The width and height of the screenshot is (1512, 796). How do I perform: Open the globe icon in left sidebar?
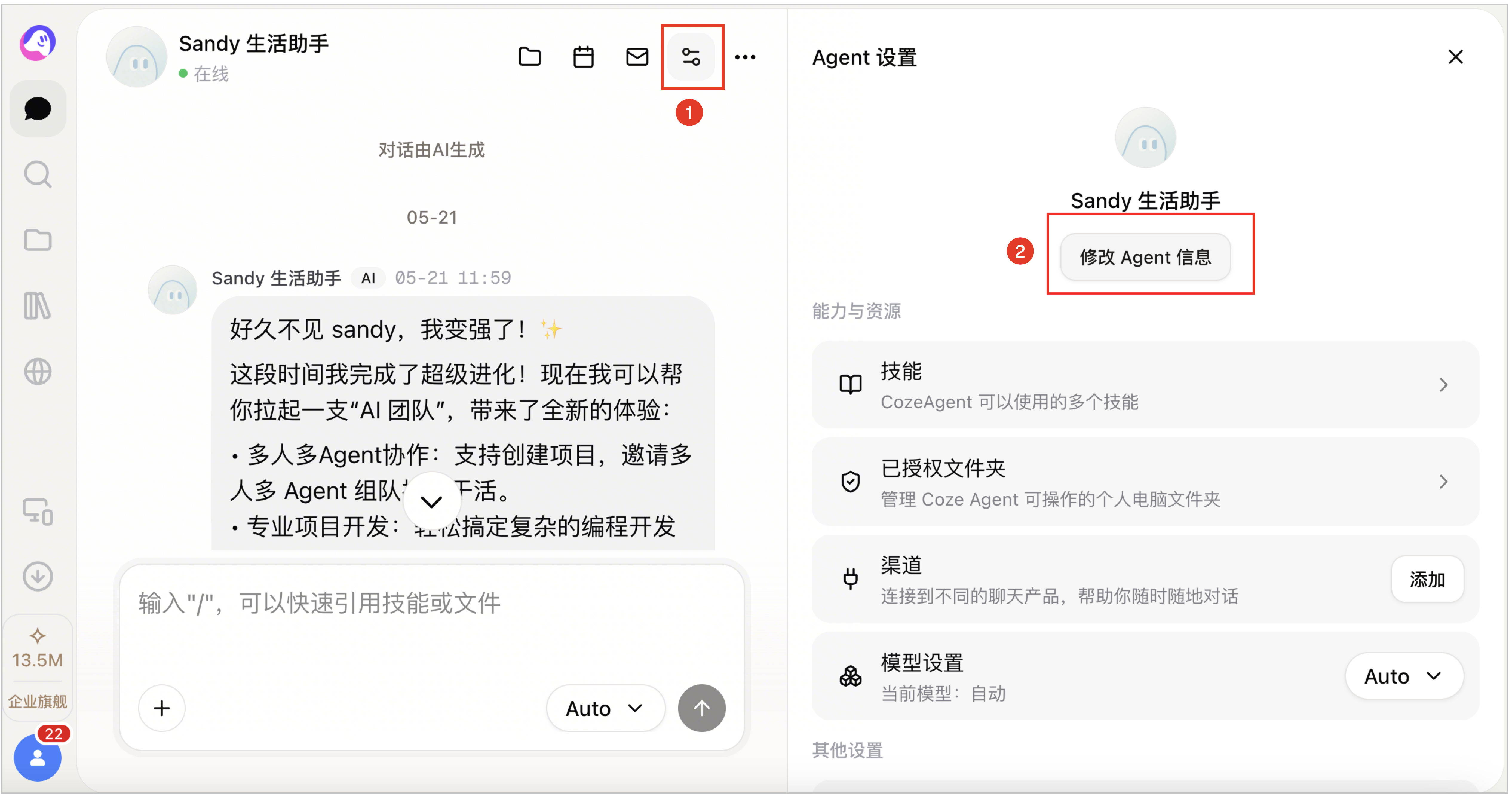(x=38, y=372)
